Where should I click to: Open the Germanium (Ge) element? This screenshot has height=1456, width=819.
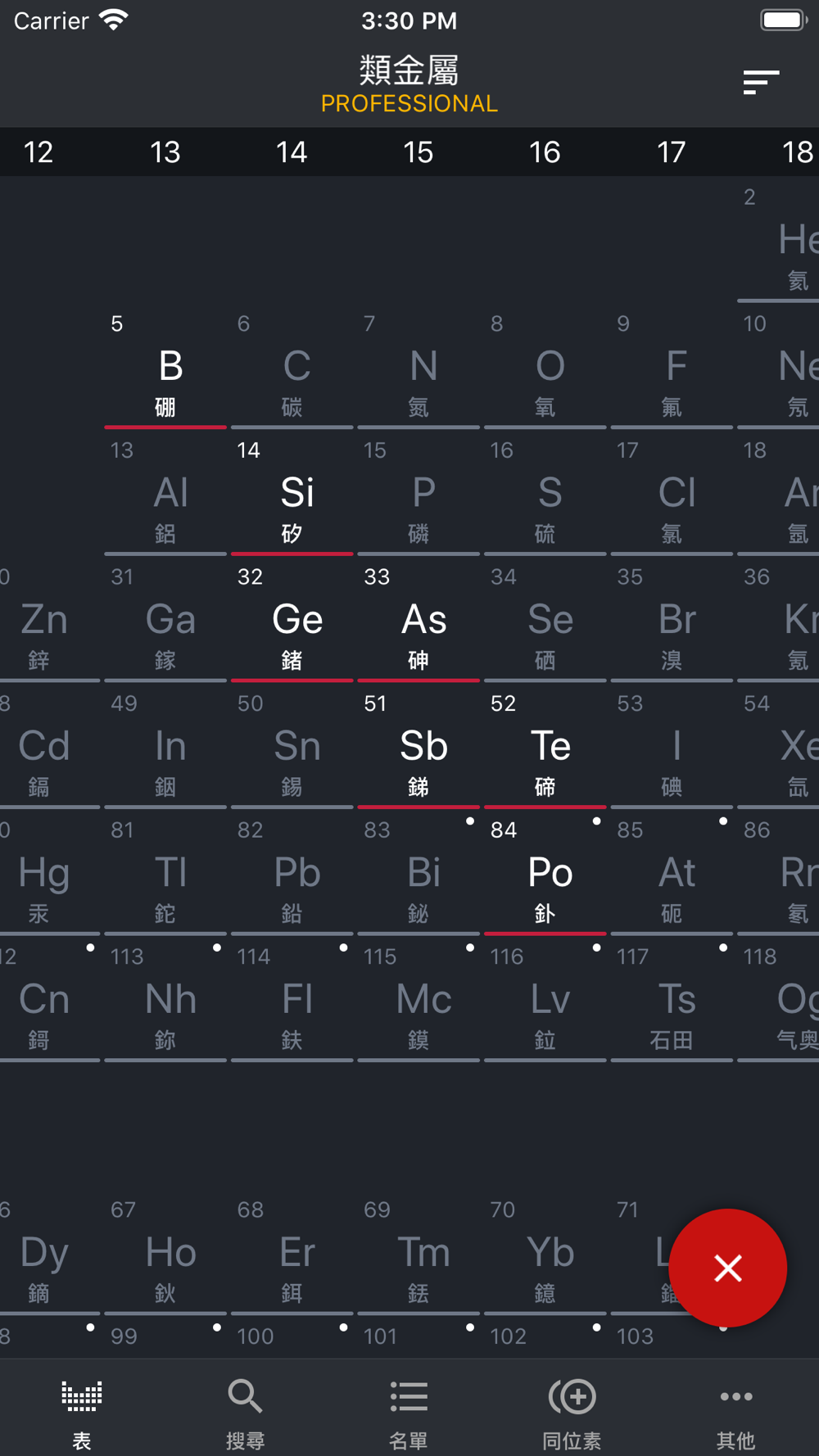click(x=292, y=622)
